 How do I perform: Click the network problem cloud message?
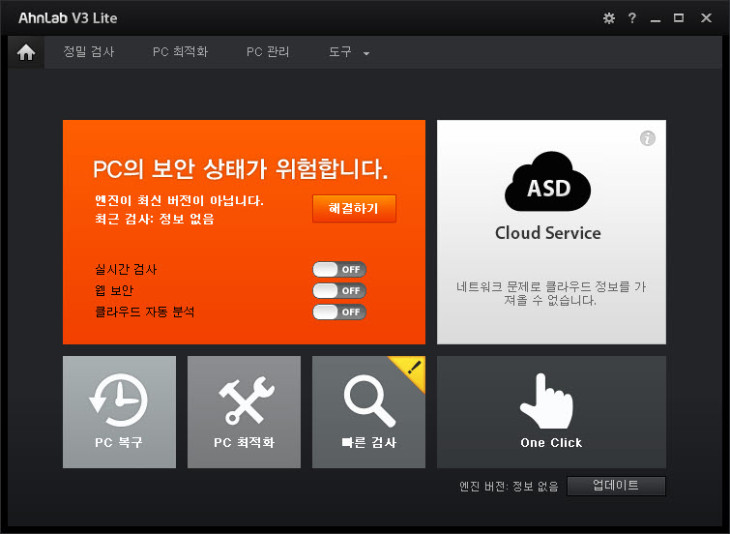tap(551, 293)
